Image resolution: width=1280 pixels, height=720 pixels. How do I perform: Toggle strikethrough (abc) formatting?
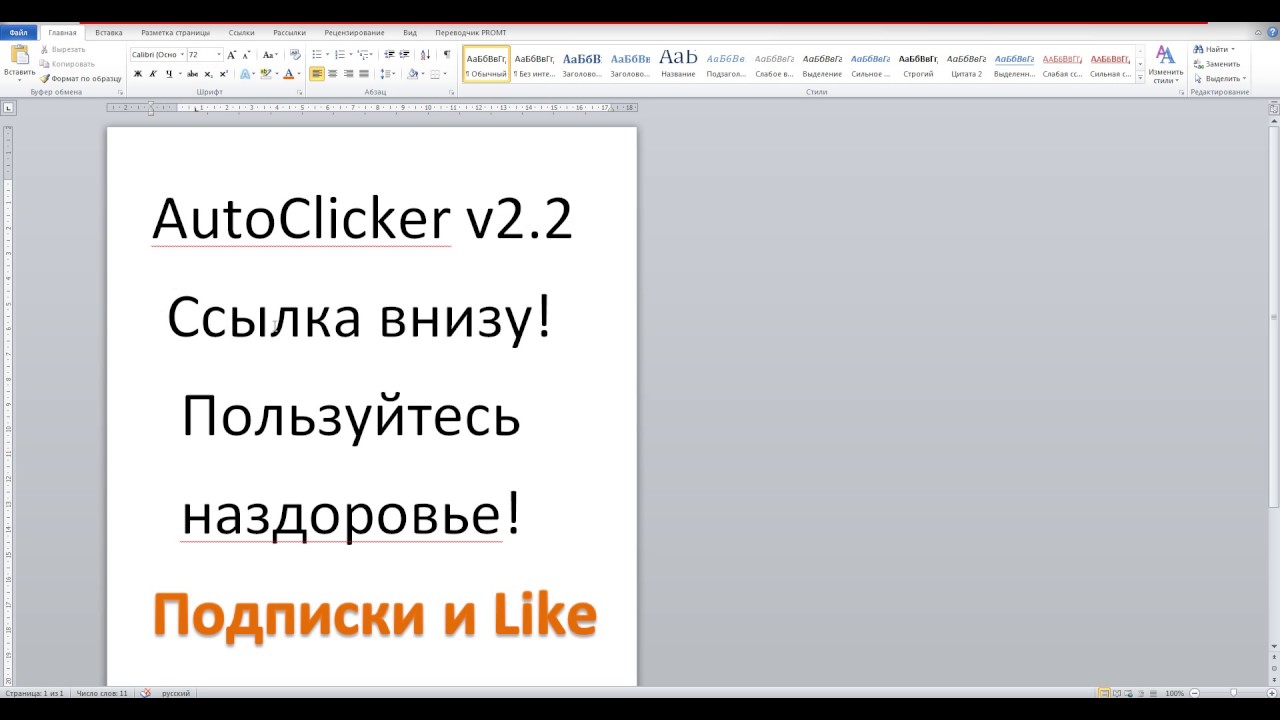tap(192, 74)
